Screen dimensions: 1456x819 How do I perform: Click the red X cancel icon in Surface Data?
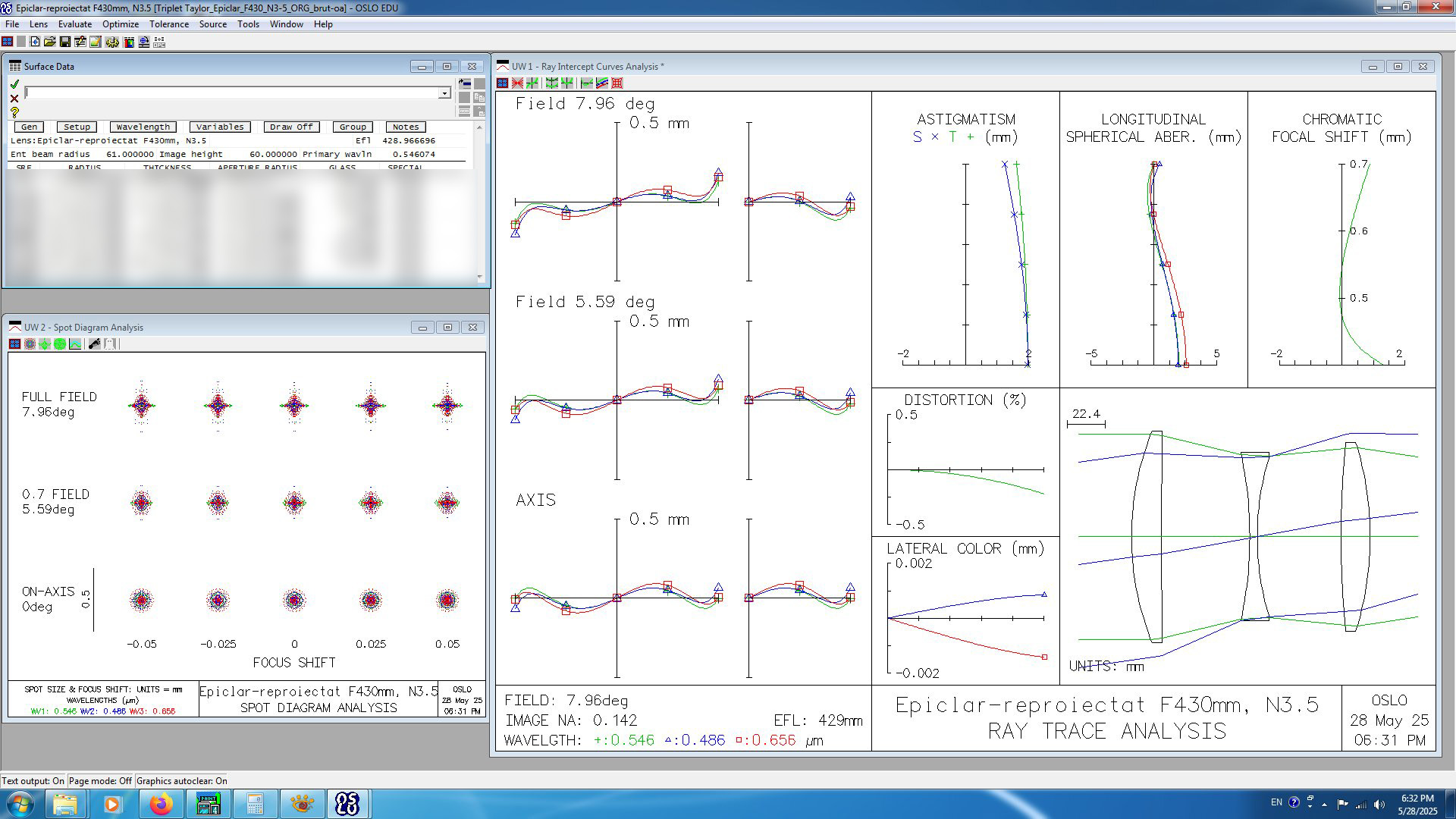tap(14, 99)
